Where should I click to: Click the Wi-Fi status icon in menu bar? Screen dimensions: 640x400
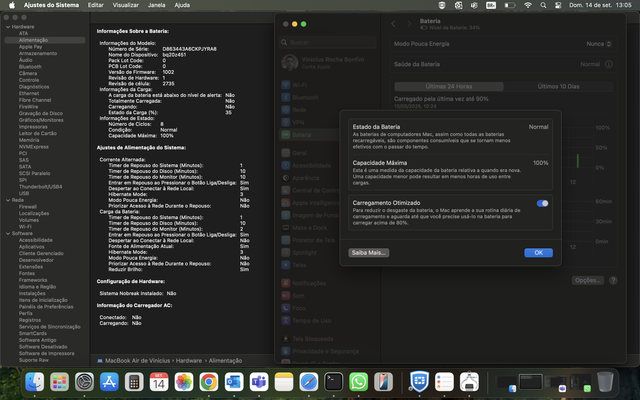[x=528, y=5]
